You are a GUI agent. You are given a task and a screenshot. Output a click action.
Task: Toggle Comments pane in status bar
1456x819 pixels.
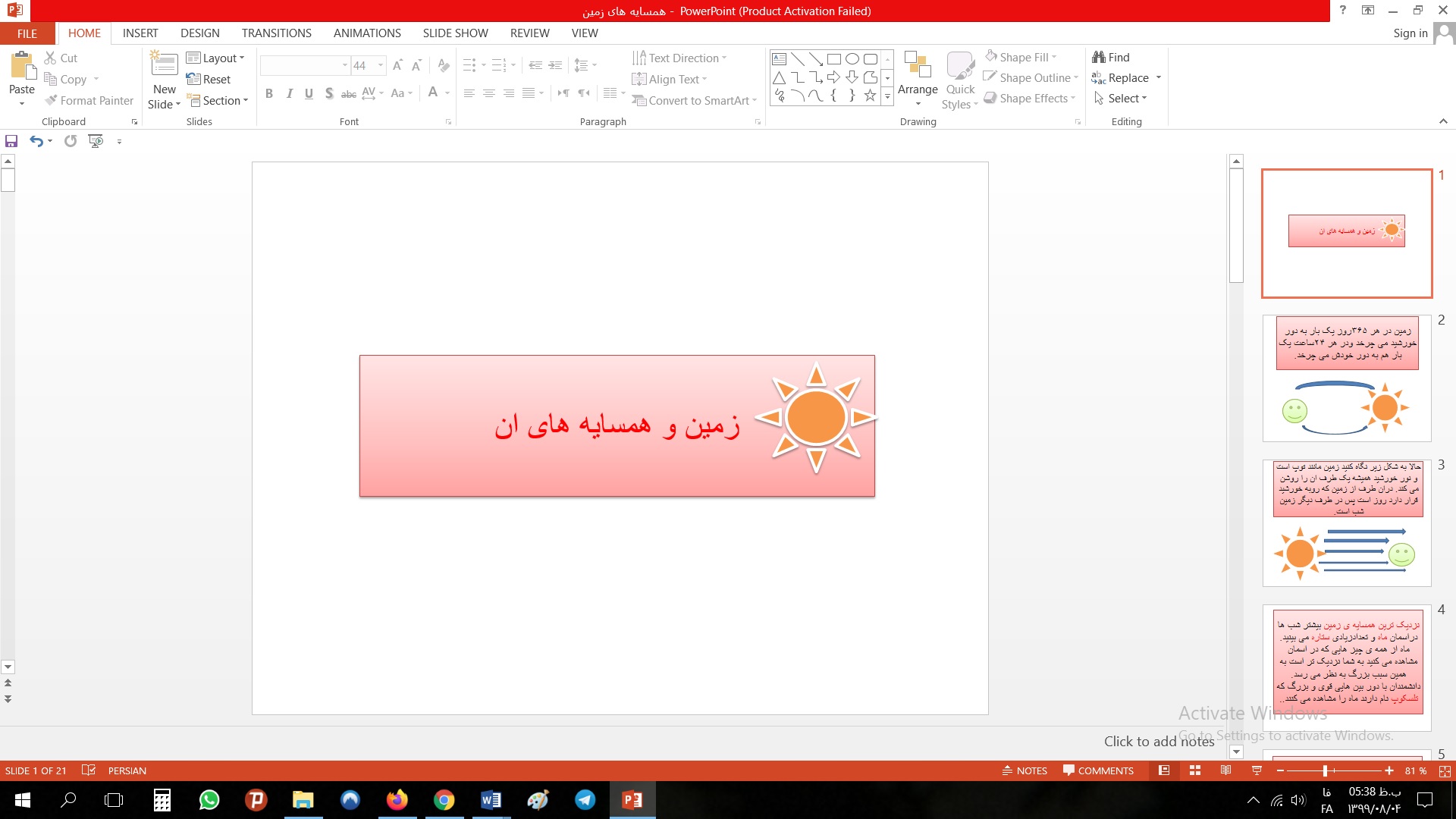[x=1097, y=770]
